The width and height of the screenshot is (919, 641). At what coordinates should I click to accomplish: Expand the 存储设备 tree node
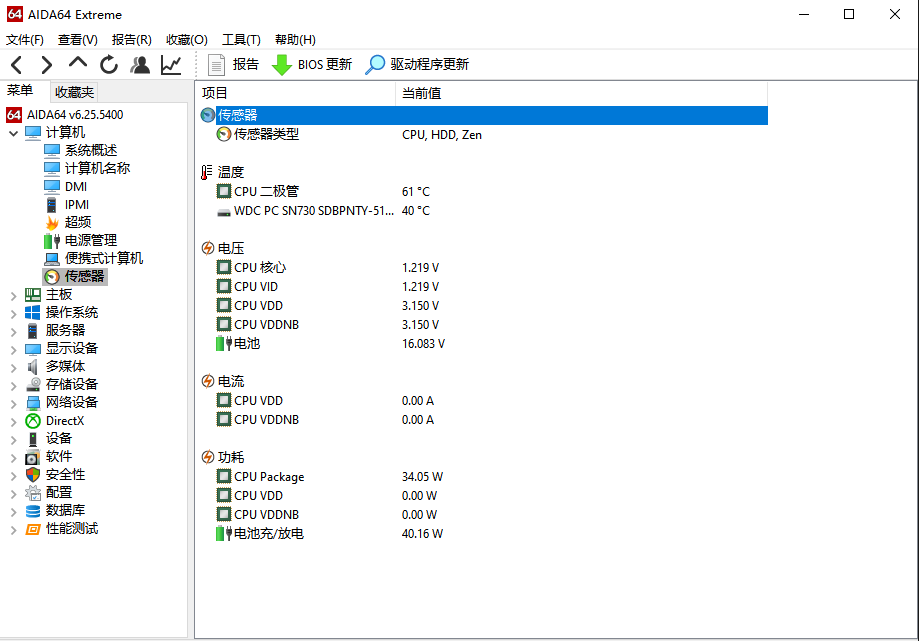(x=13, y=386)
